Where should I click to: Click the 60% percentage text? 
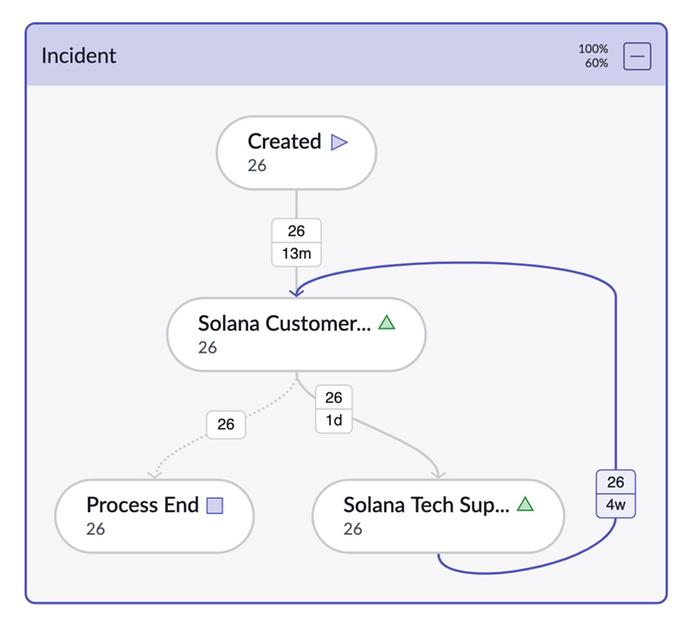[596, 63]
